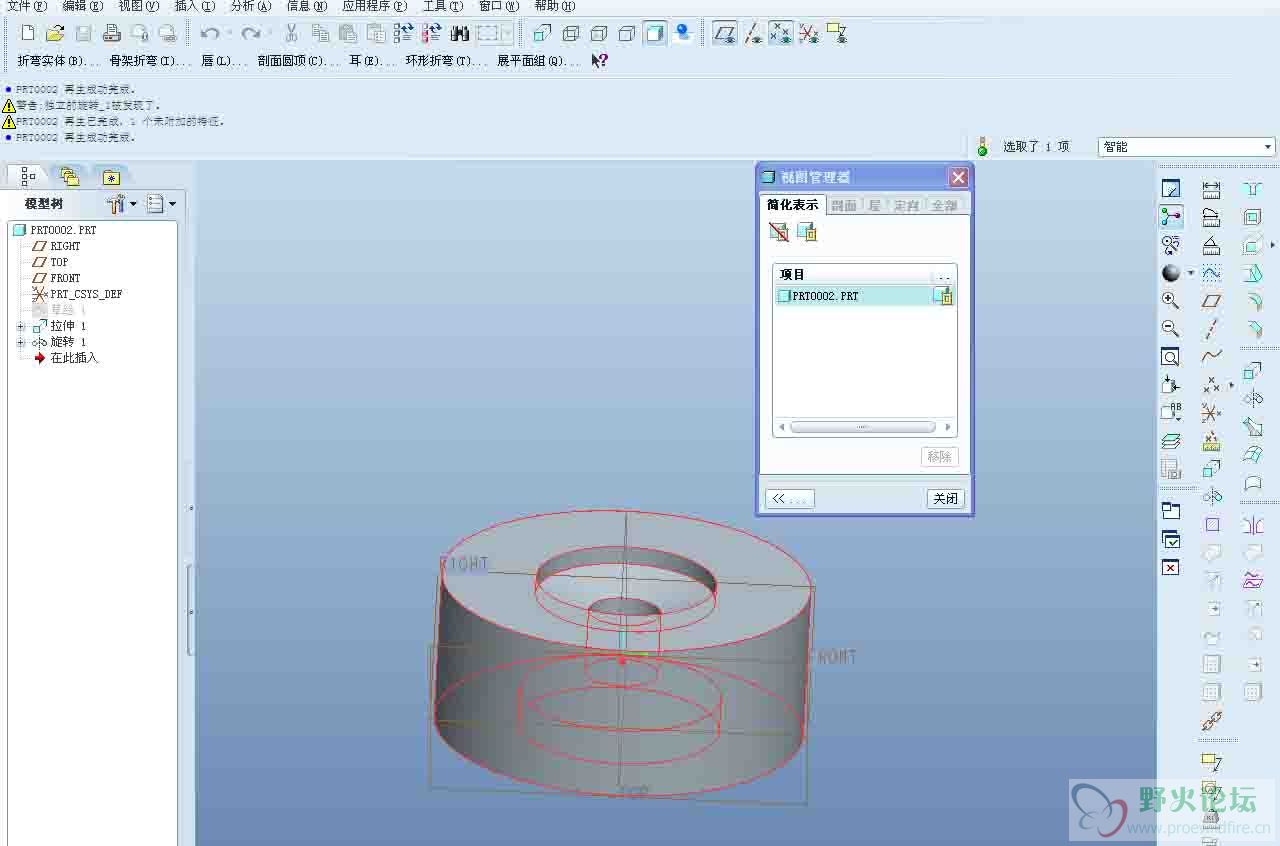Open model color sphere dropdown arrow
This screenshot has height=846, width=1280.
[x=1190, y=273]
